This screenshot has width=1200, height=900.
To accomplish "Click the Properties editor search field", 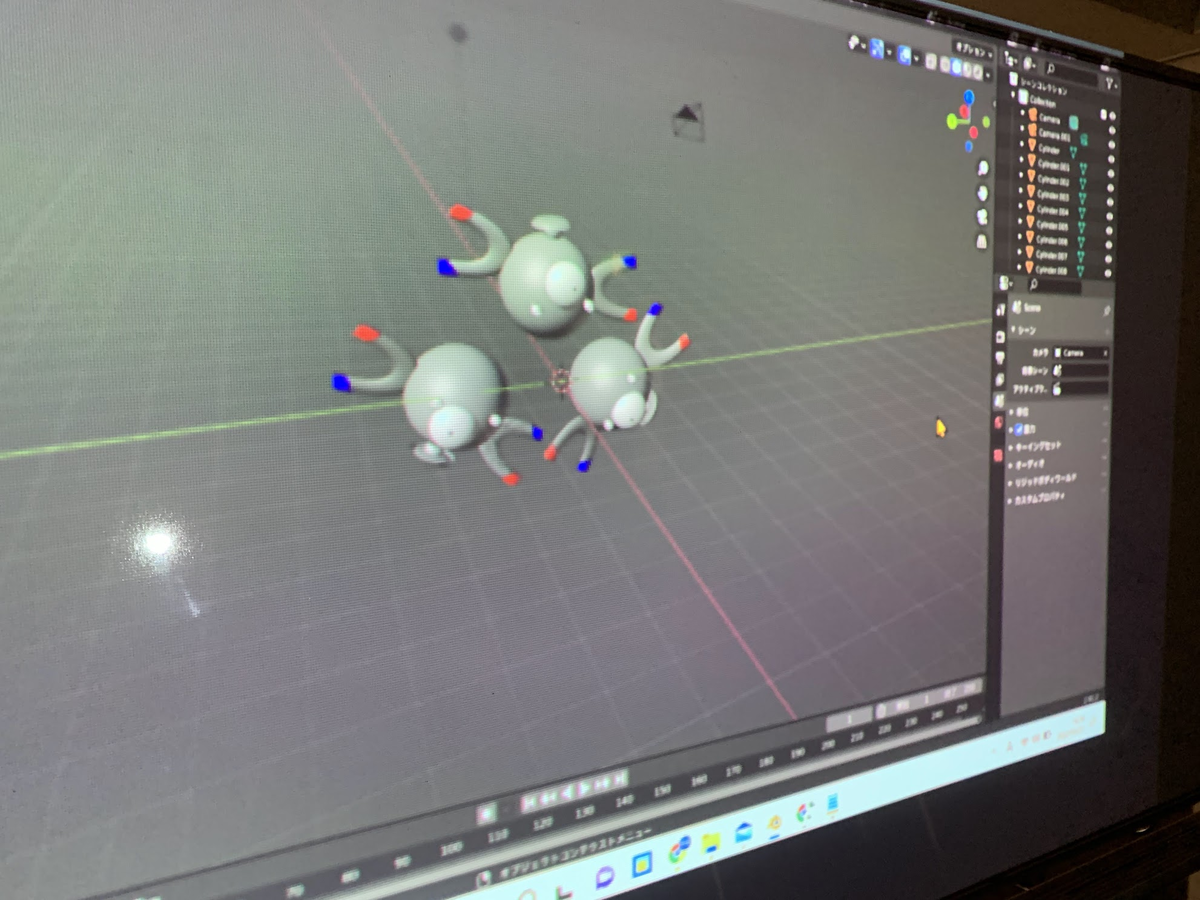I will coord(1055,284).
